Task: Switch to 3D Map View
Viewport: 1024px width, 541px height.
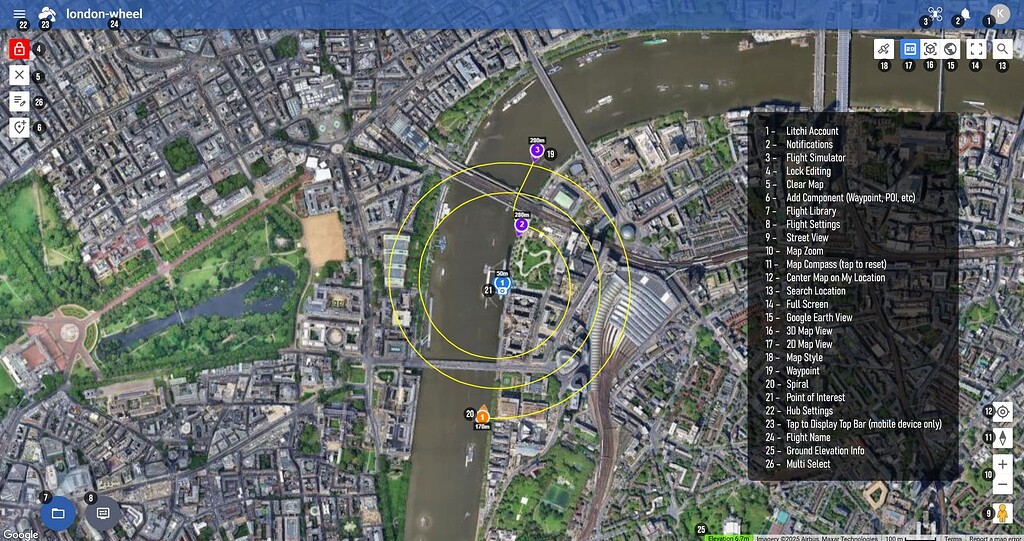Action: [931, 49]
